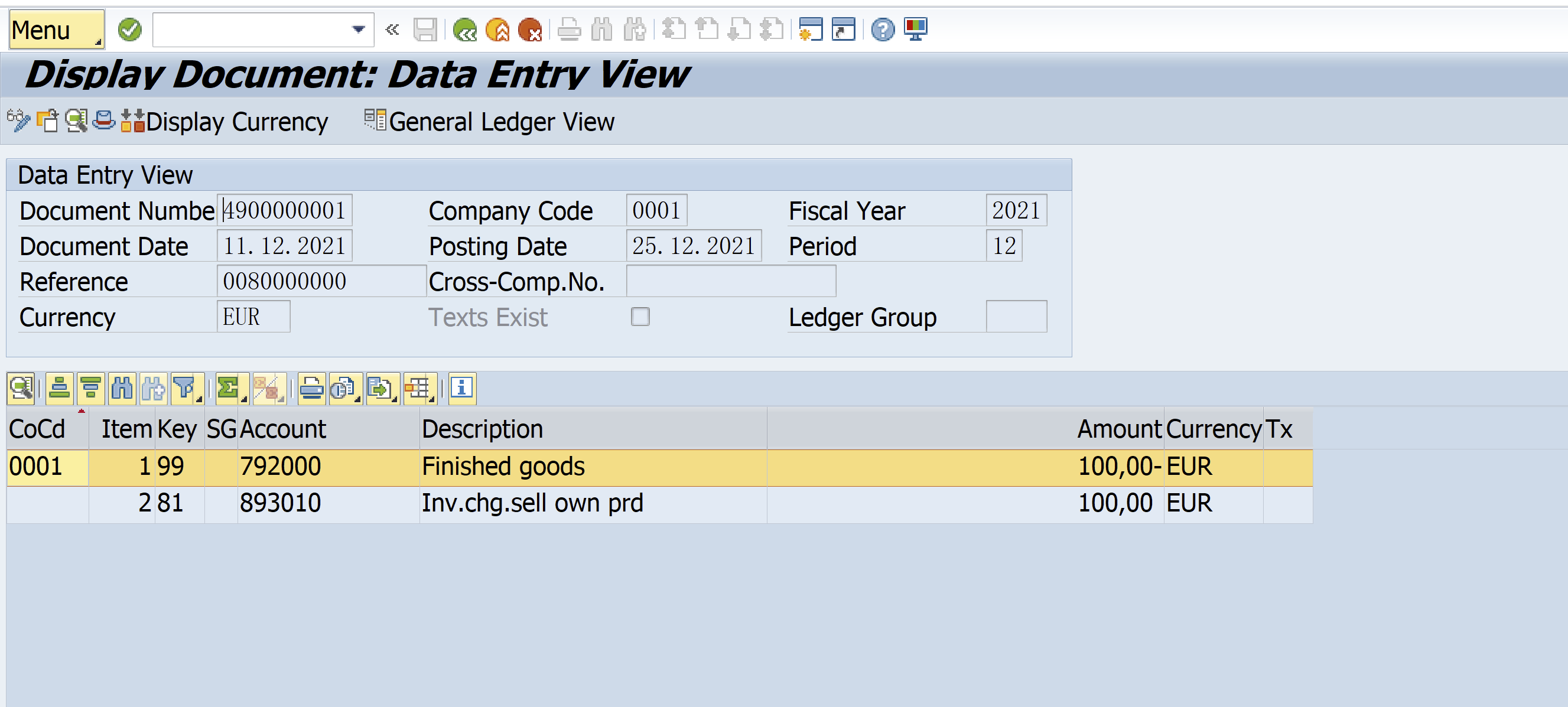
Task: Select the Account column header
Action: coord(328,429)
